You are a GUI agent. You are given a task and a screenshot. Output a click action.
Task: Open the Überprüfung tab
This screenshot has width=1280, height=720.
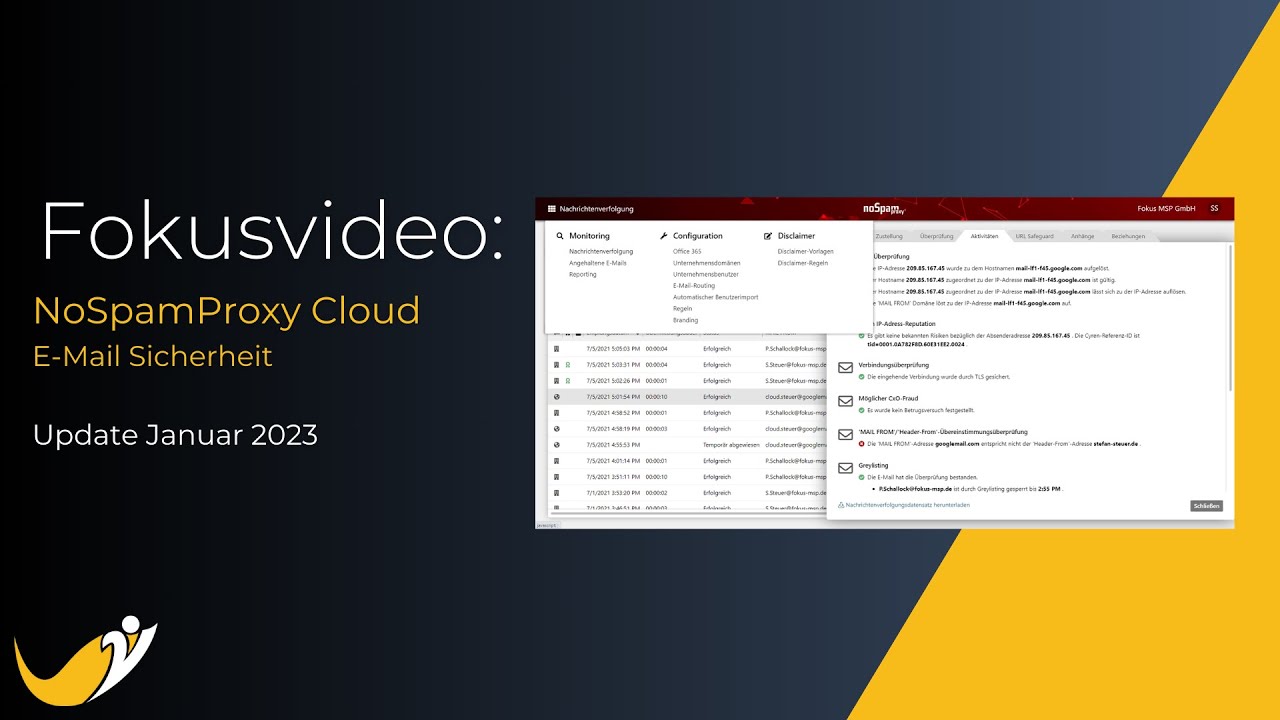(x=937, y=236)
